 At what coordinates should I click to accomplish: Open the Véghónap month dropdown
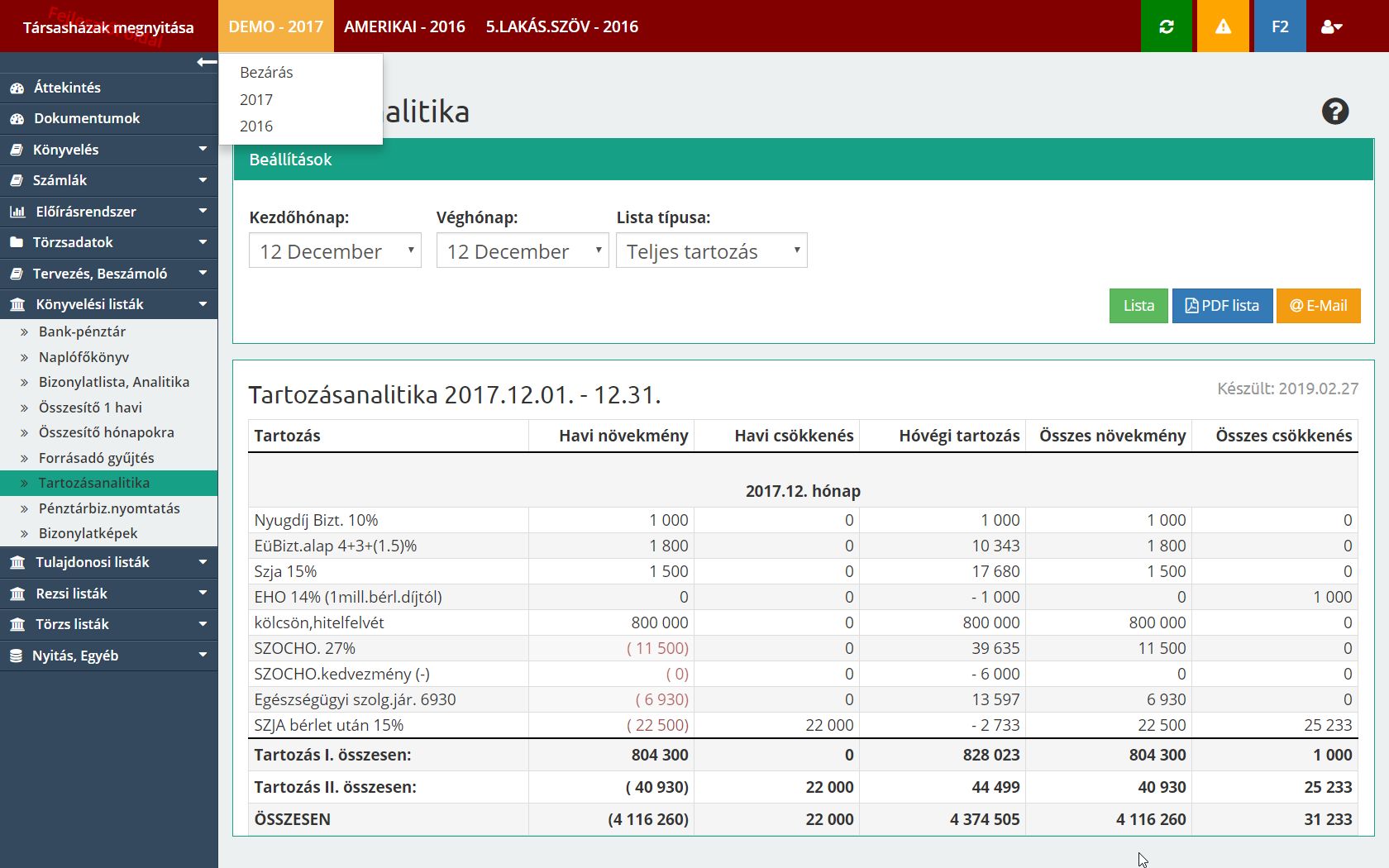(522, 251)
